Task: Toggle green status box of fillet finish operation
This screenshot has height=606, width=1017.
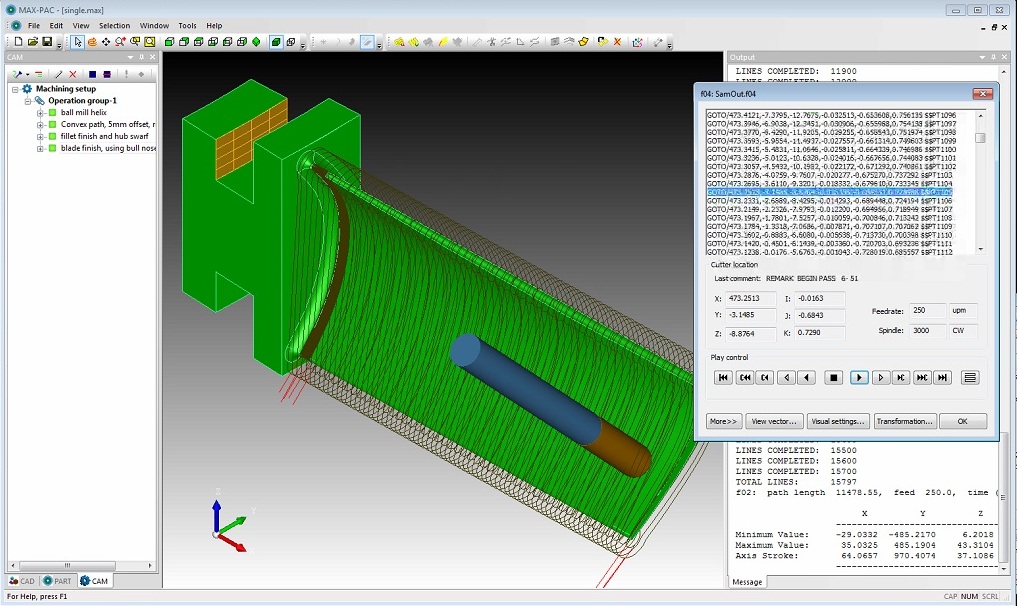Action: pyautogui.click(x=53, y=137)
